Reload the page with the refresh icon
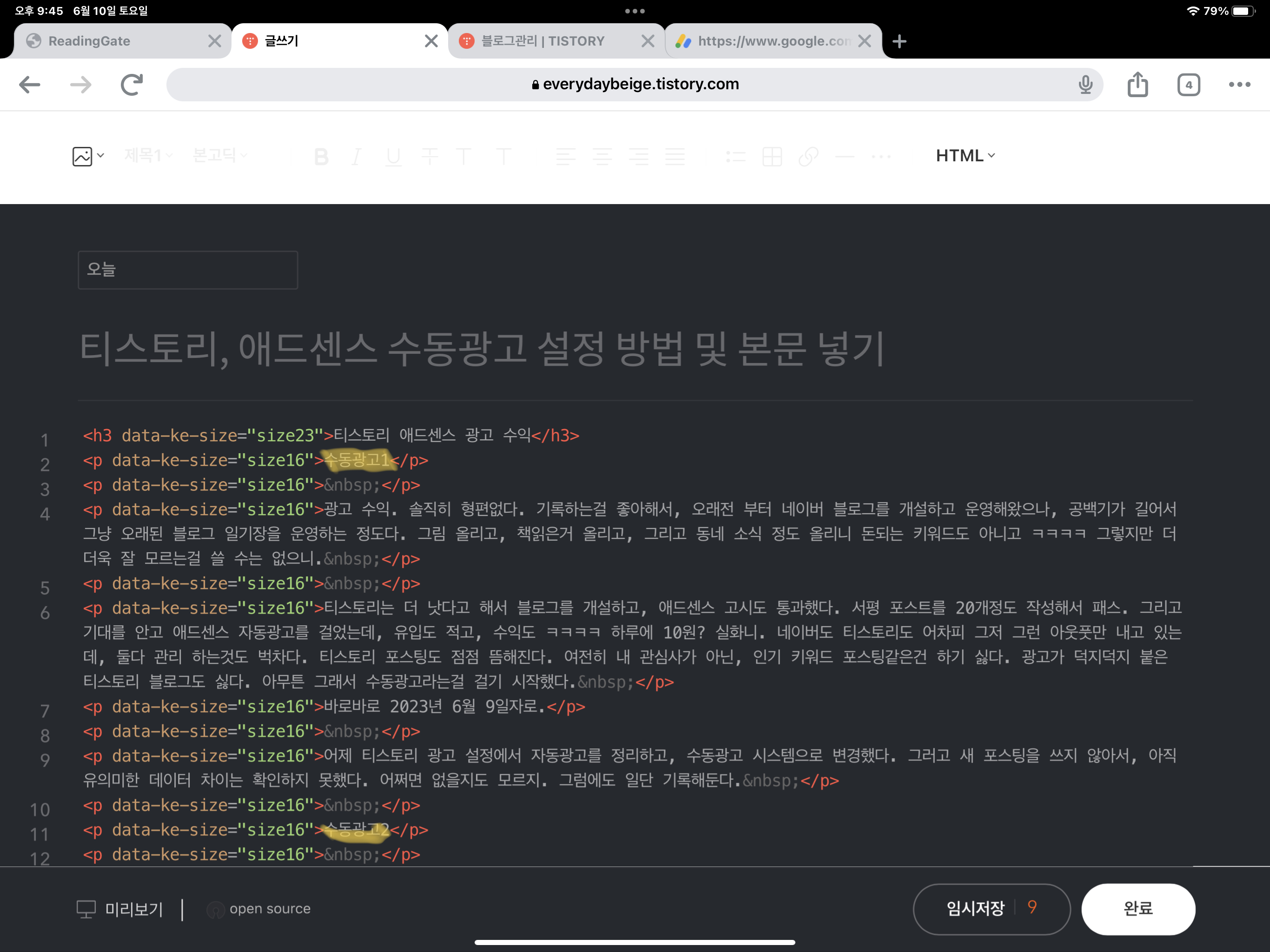Image resolution: width=1270 pixels, height=952 pixels. point(132,85)
